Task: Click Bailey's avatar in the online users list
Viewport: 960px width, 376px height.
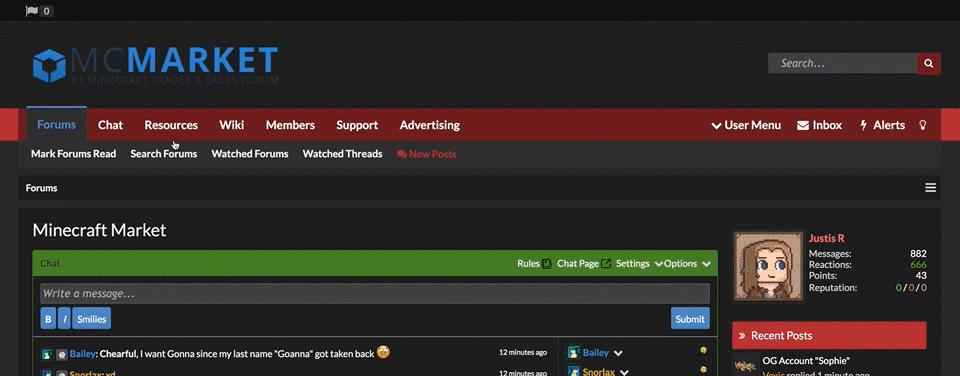Action: [x=573, y=353]
